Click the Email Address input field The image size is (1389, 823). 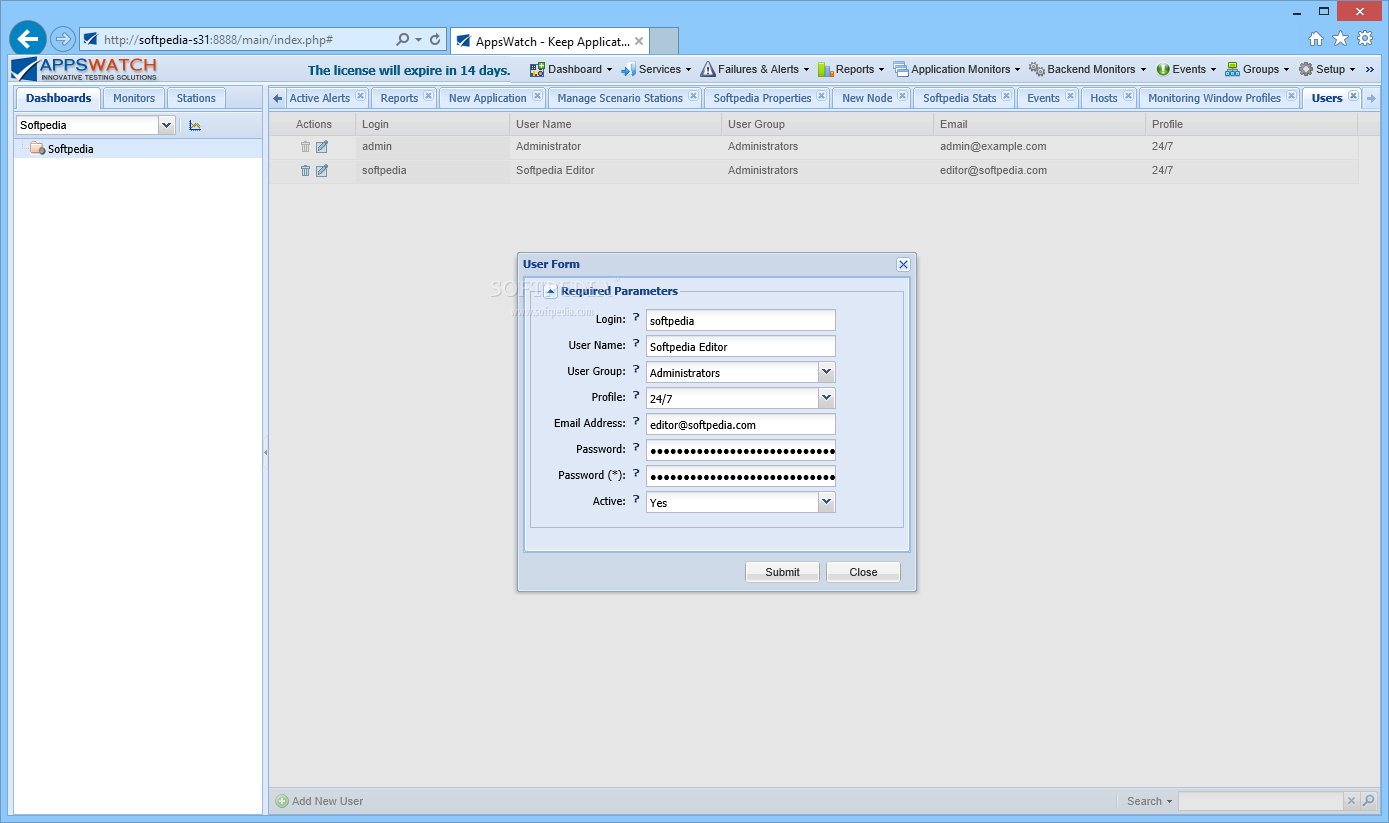(x=740, y=424)
